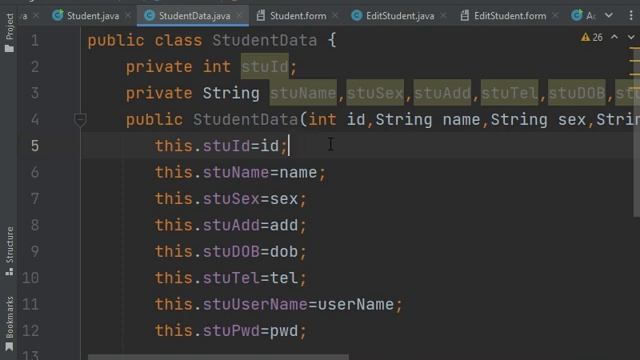The width and height of the screenshot is (640, 360).
Task: Close the EditStudent.form tab
Action: pyautogui.click(x=555, y=16)
